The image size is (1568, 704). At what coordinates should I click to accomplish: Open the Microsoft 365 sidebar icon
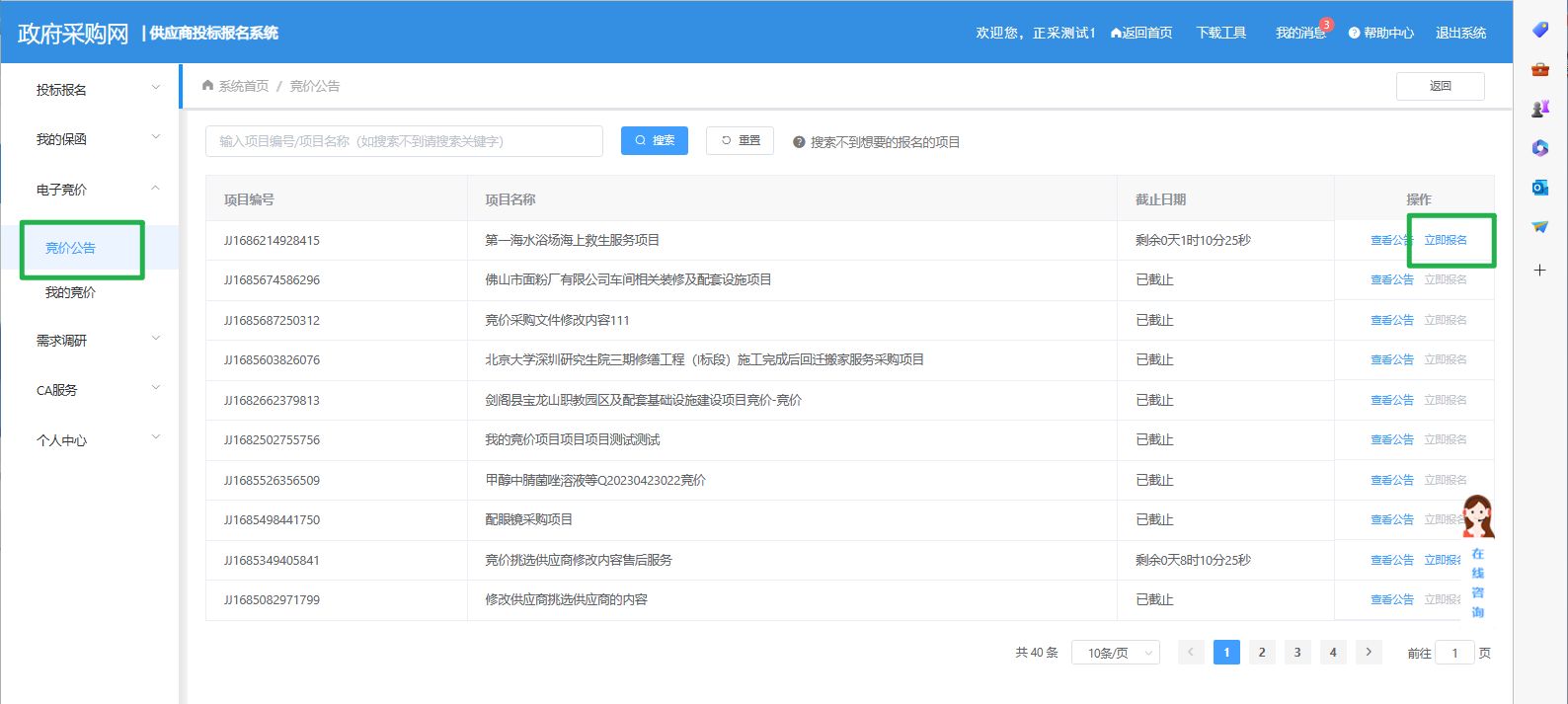(x=1539, y=148)
